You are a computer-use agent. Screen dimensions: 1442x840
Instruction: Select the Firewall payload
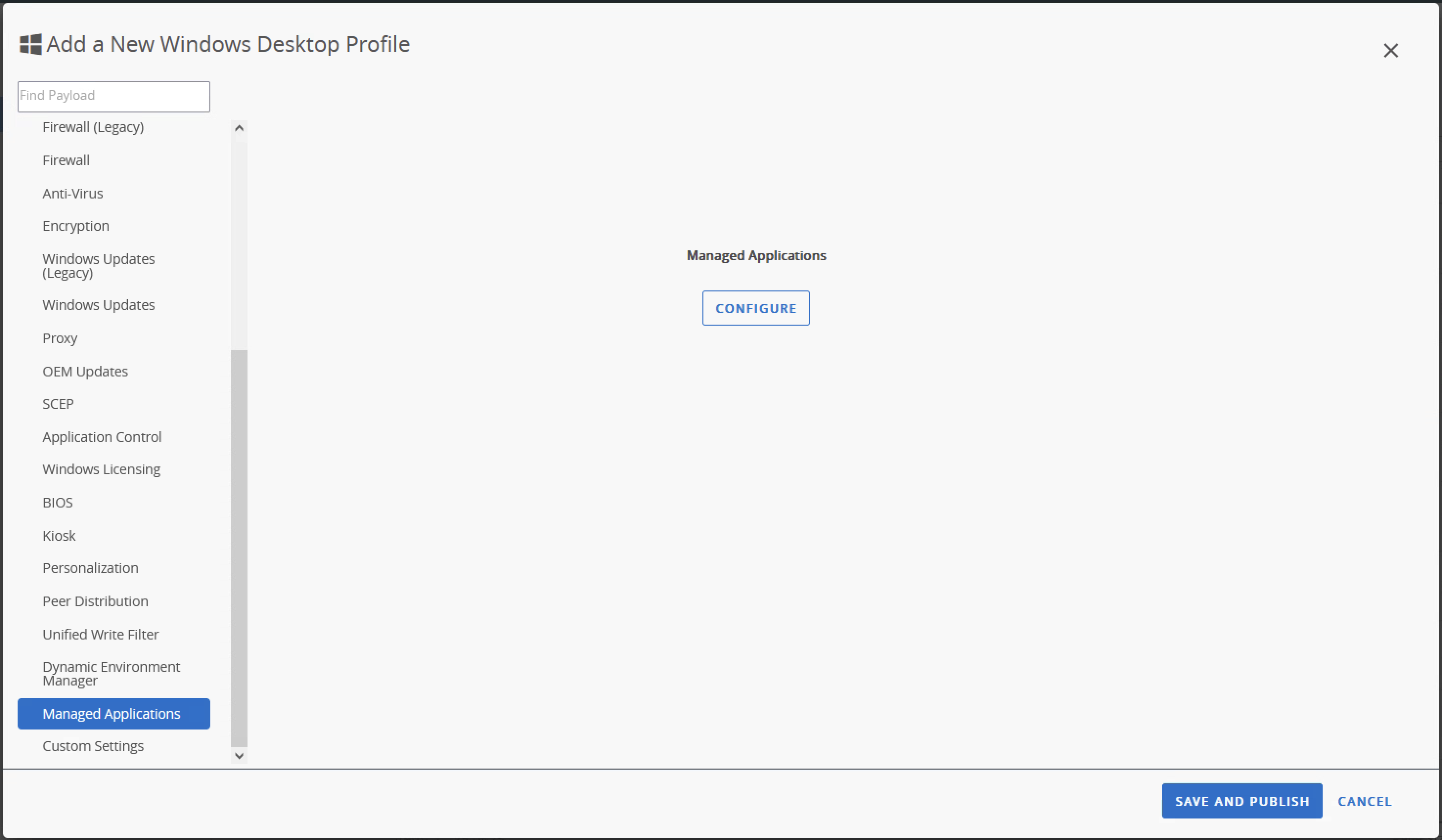click(x=66, y=160)
